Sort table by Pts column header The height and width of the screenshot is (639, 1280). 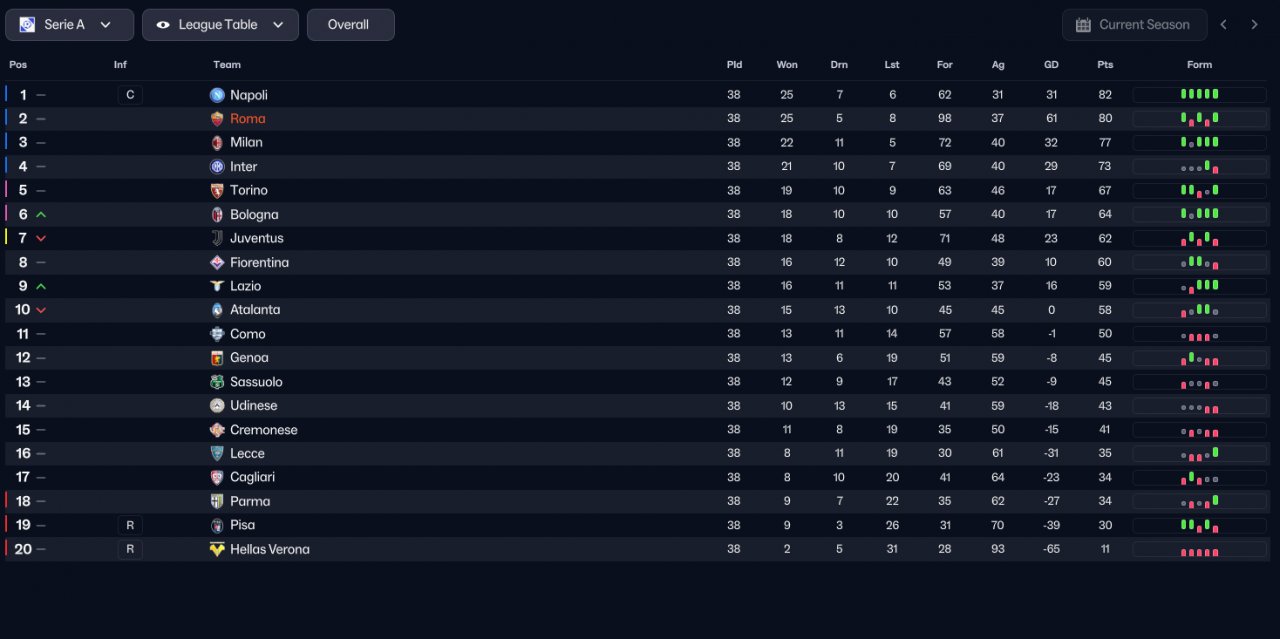(1105, 65)
